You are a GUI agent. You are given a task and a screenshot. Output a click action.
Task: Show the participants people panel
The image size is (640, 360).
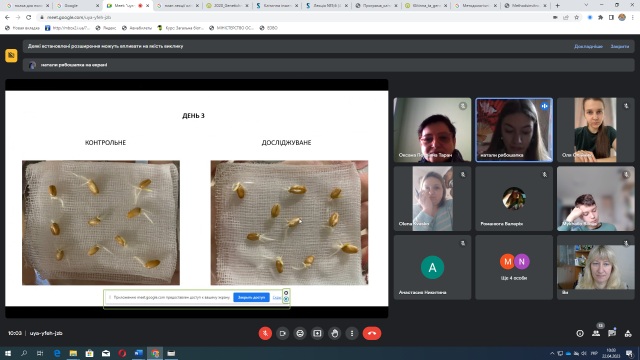(596, 333)
